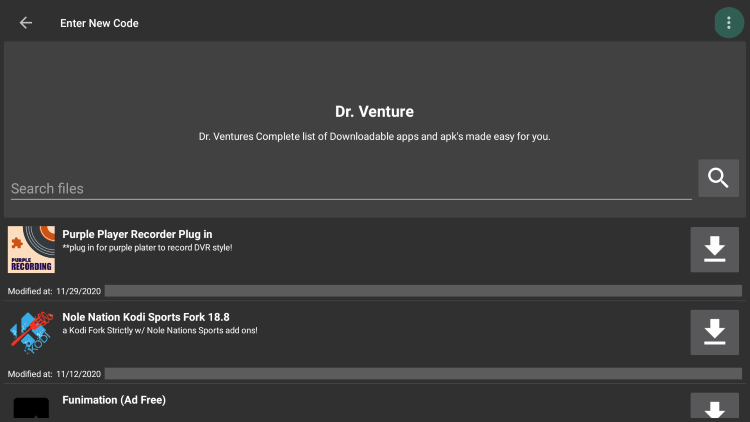Click the Modified at 11/29/2020 label

click(x=54, y=291)
